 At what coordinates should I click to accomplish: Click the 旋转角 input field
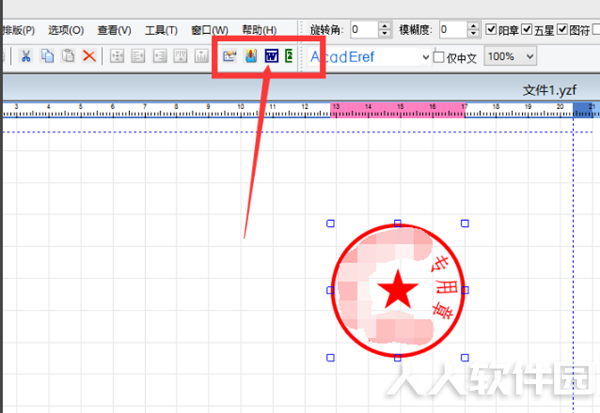(x=364, y=29)
